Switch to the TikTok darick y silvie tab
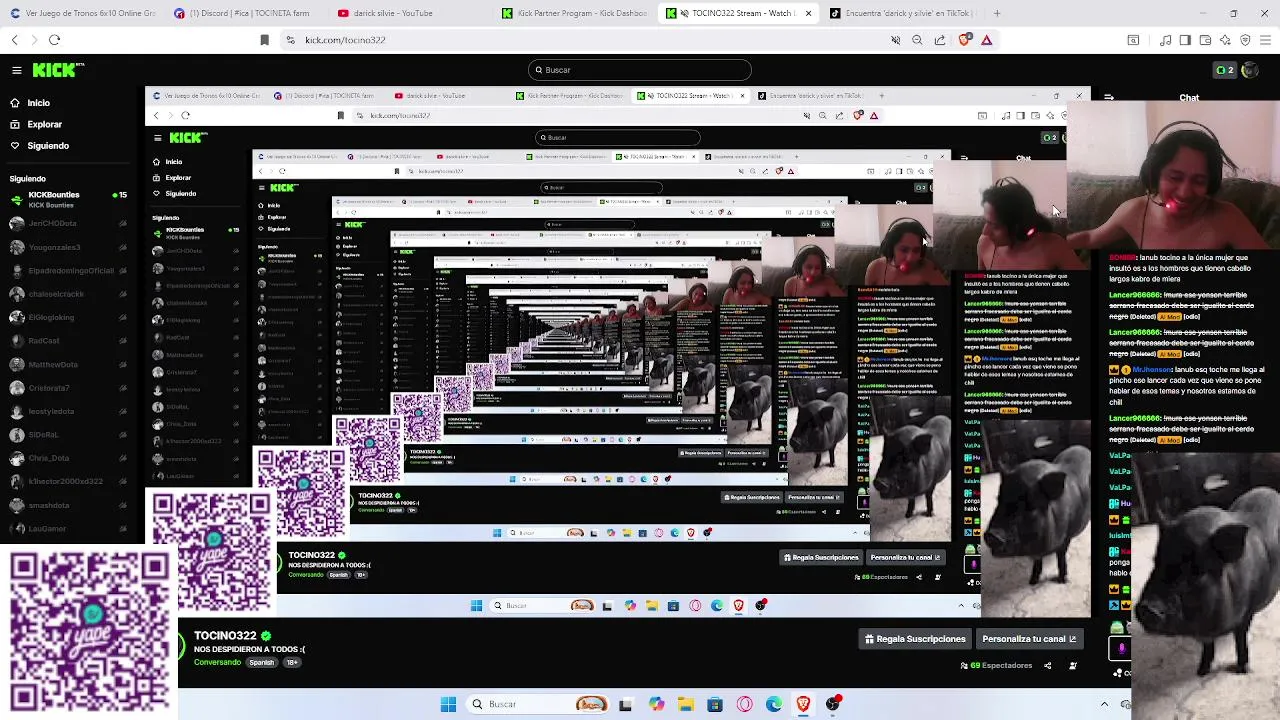Image resolution: width=1280 pixels, height=720 pixels. 903,13
